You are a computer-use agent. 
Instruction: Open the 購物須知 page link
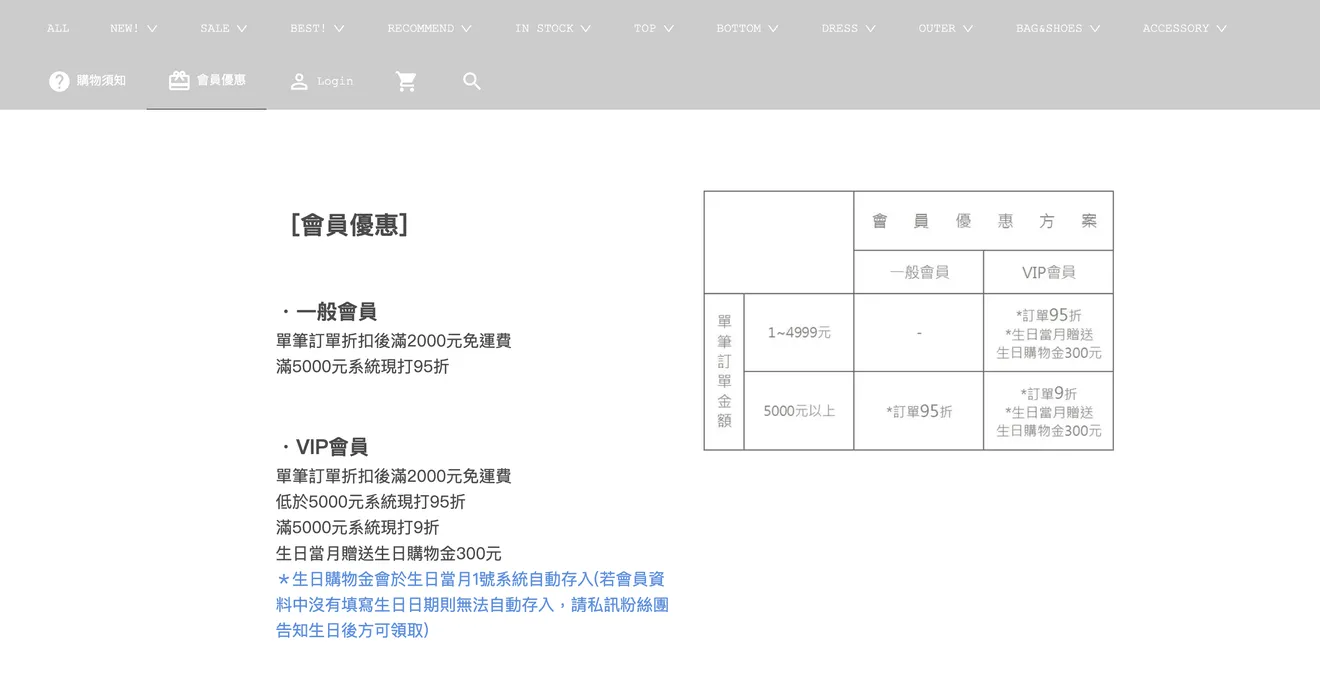tap(101, 81)
